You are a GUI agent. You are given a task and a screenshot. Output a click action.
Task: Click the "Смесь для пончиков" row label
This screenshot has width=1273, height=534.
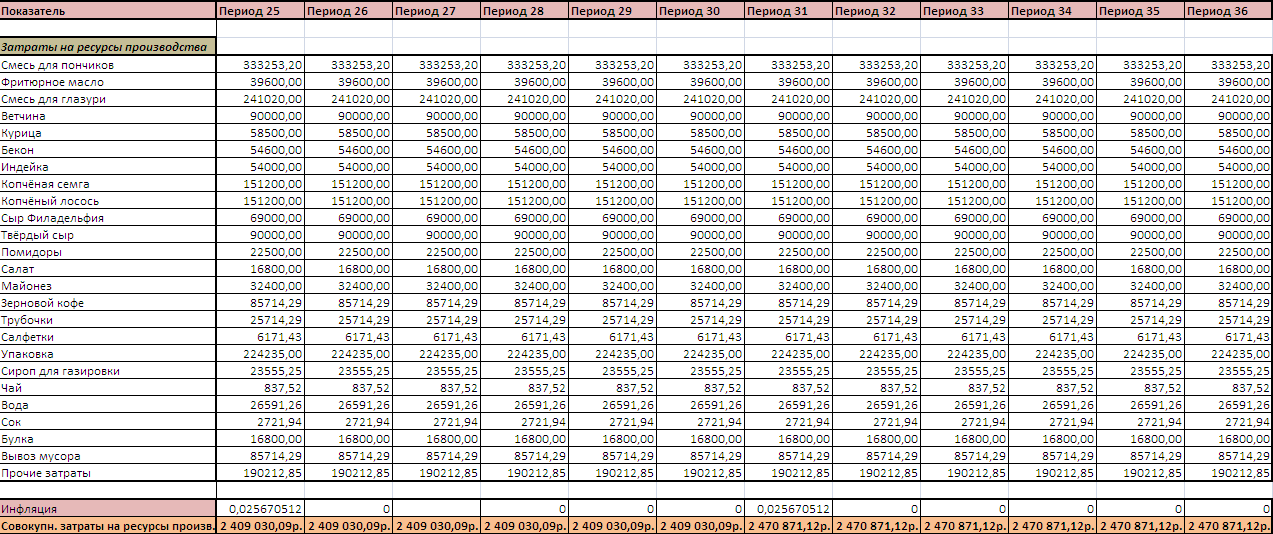[108, 65]
